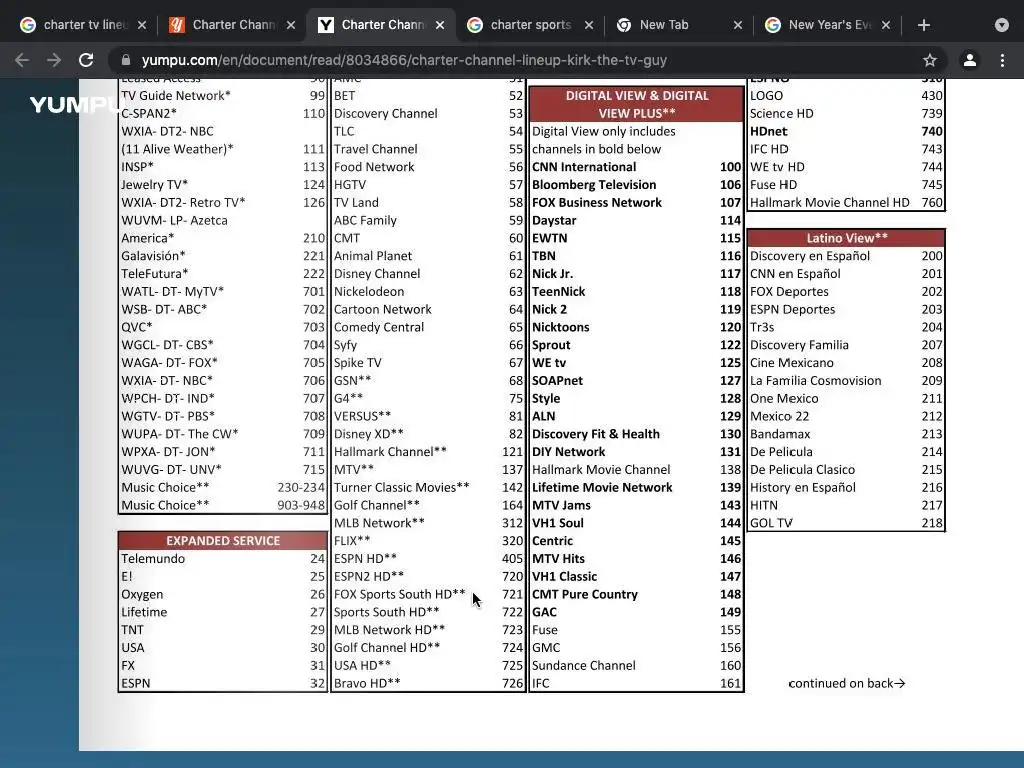
Task: Click 'Jewelry TV*' entry
Action: coord(223,185)
